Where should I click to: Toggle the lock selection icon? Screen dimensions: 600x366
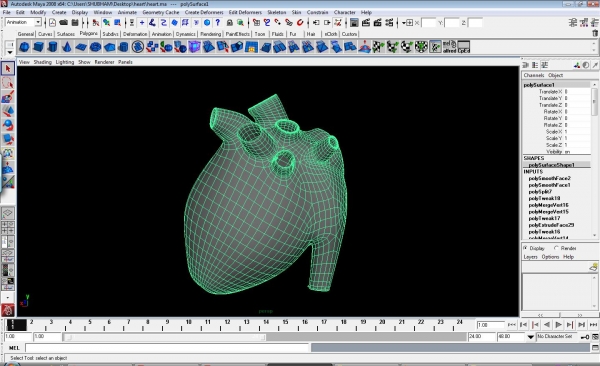(x=230, y=23)
